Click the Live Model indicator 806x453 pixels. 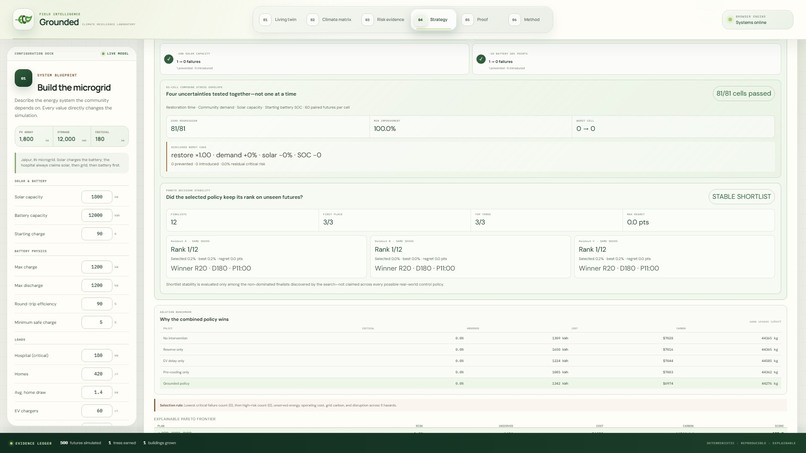[115, 53]
